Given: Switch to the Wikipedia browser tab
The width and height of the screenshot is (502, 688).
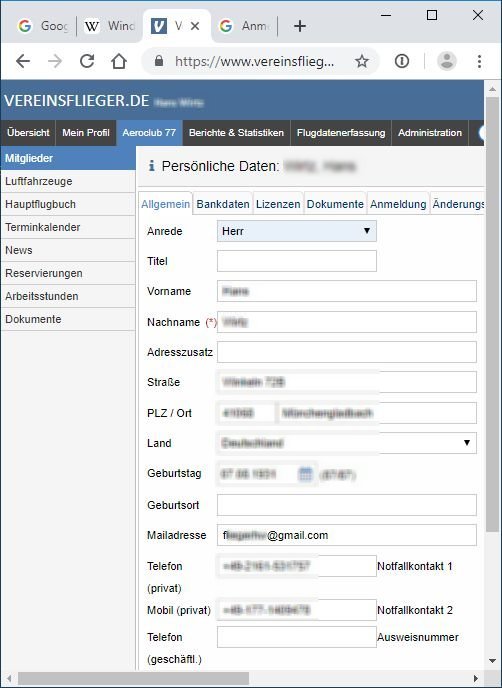Looking at the screenshot, I should (x=109, y=26).
